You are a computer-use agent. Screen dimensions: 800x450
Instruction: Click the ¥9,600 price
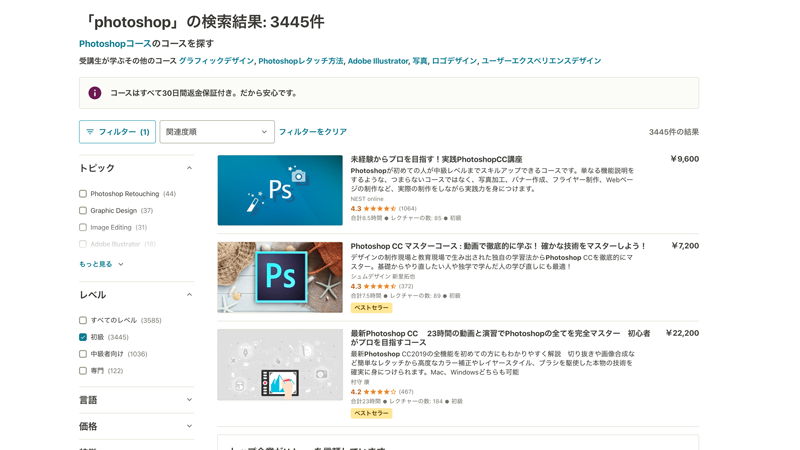tap(685, 159)
